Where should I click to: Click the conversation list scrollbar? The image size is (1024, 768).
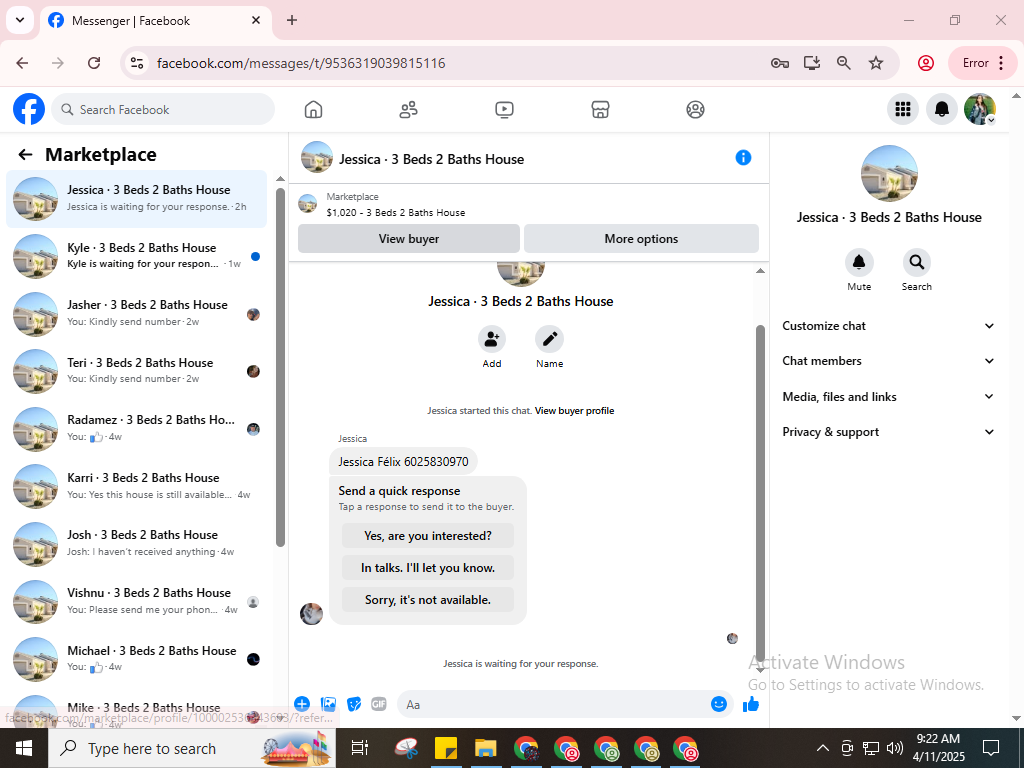click(280, 366)
